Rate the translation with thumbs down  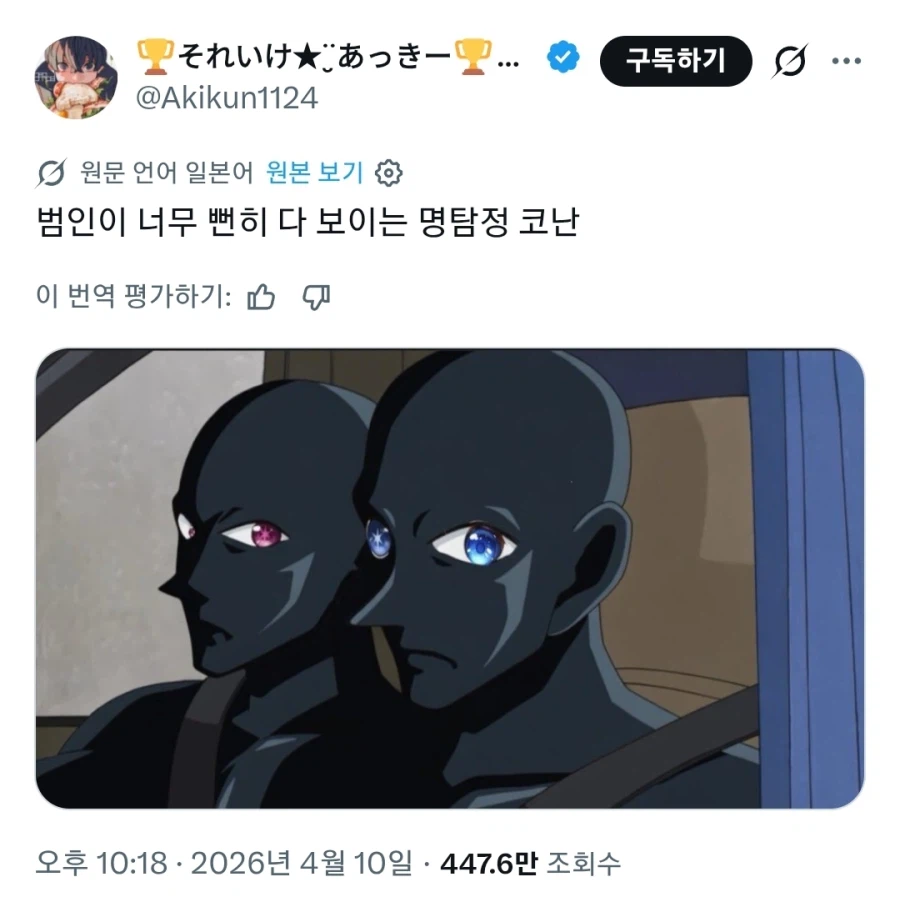pyautogui.click(x=316, y=298)
